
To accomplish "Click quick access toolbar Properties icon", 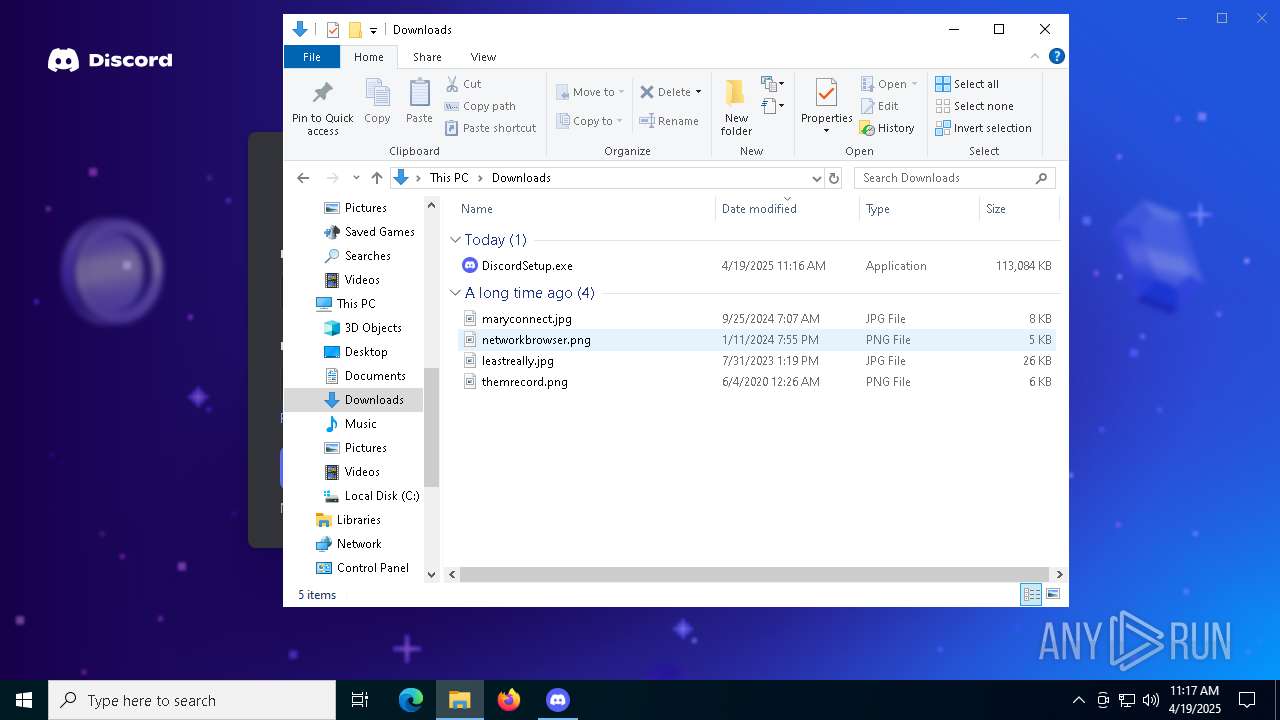I will pos(333,30).
